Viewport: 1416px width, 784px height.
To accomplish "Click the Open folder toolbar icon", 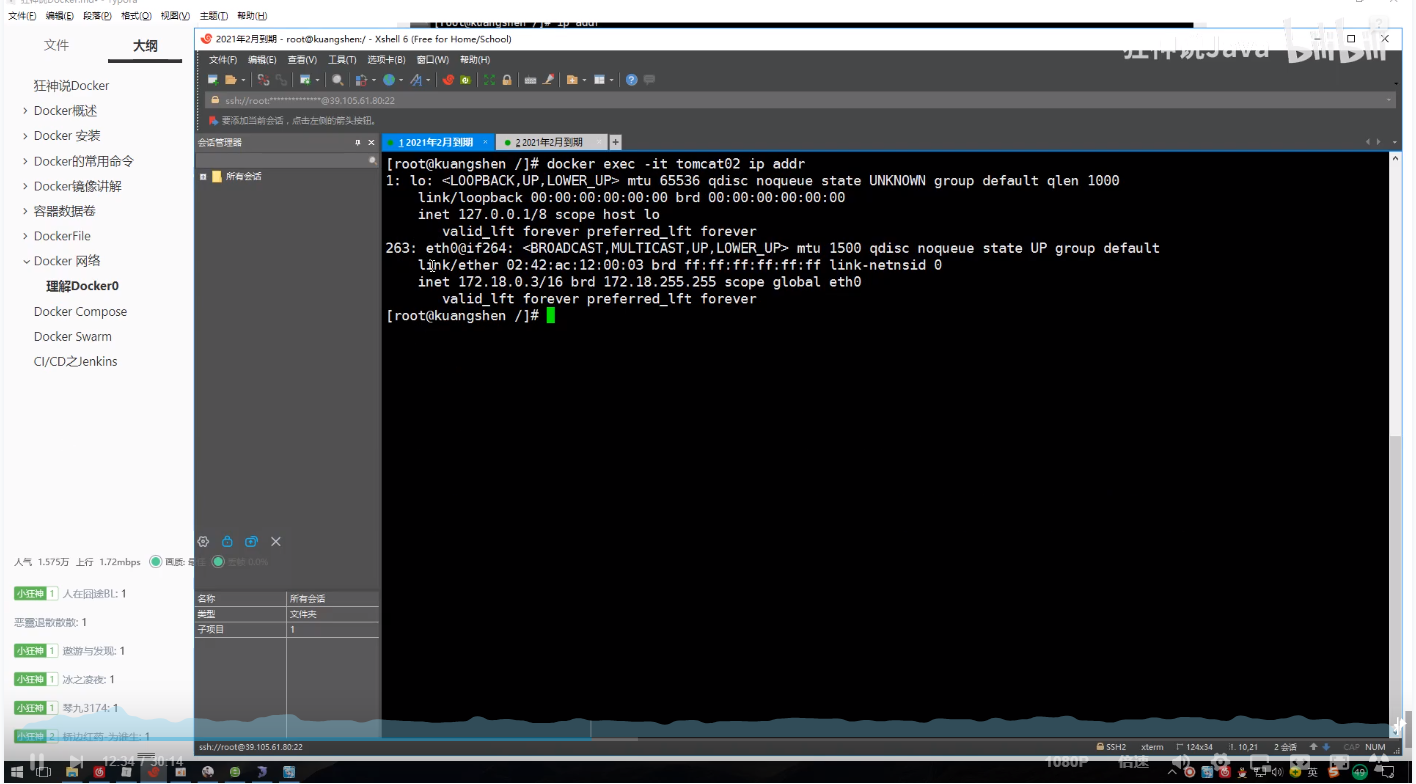I will pos(231,80).
